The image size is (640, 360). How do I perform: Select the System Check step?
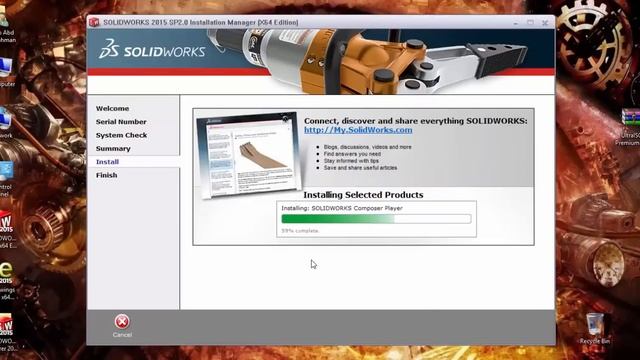click(121, 135)
